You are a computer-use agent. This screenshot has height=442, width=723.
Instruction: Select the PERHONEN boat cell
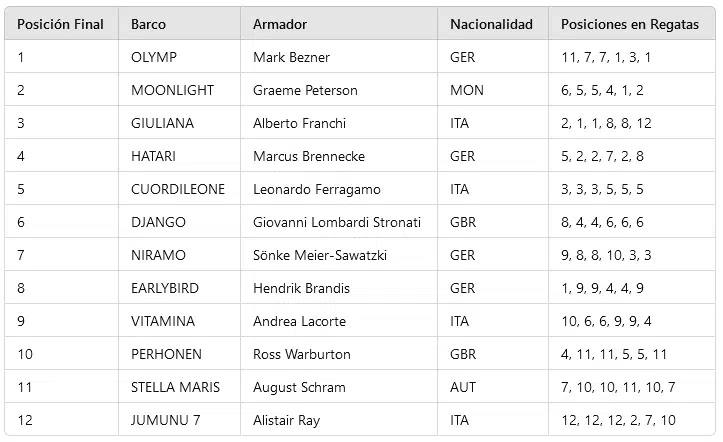[166, 354]
